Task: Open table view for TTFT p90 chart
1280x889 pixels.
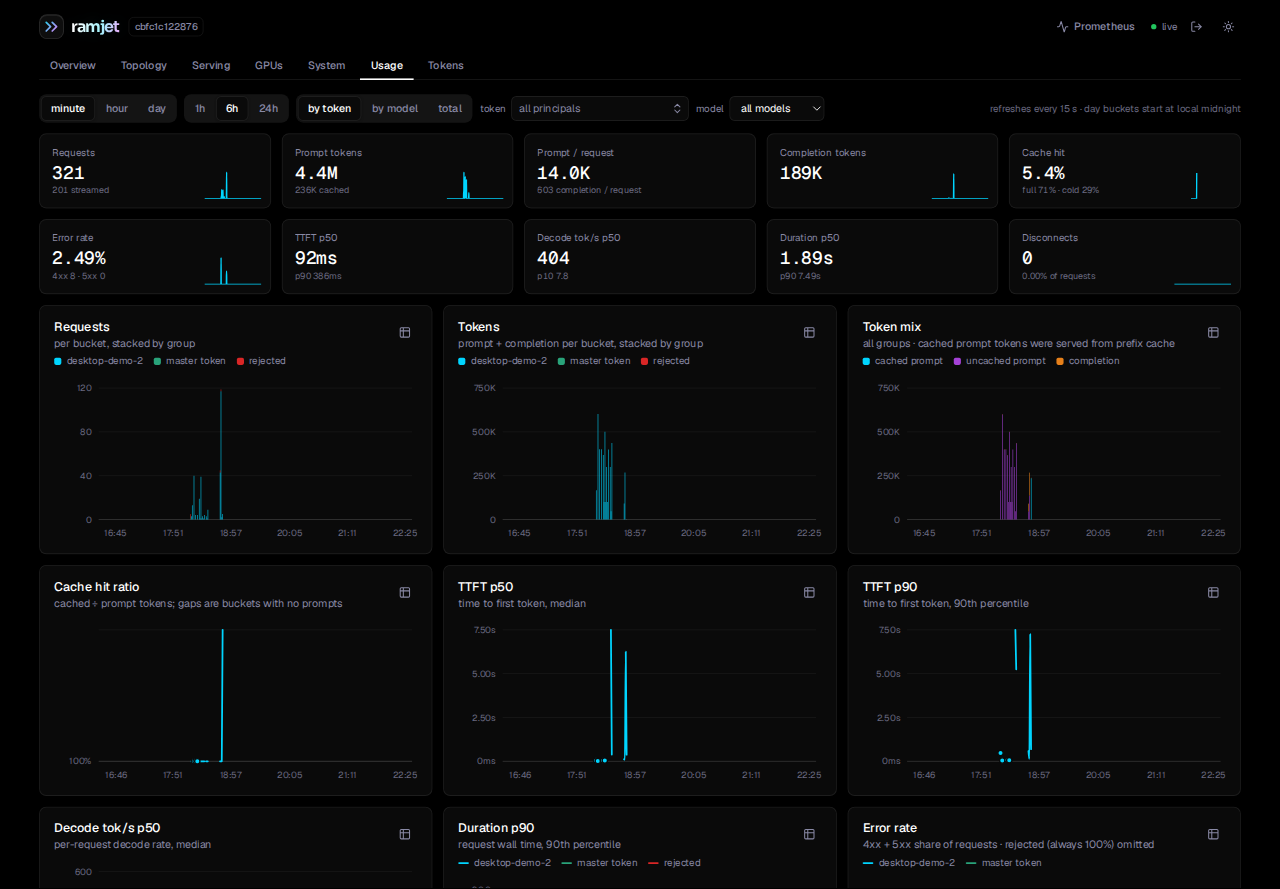Action: (x=1213, y=592)
